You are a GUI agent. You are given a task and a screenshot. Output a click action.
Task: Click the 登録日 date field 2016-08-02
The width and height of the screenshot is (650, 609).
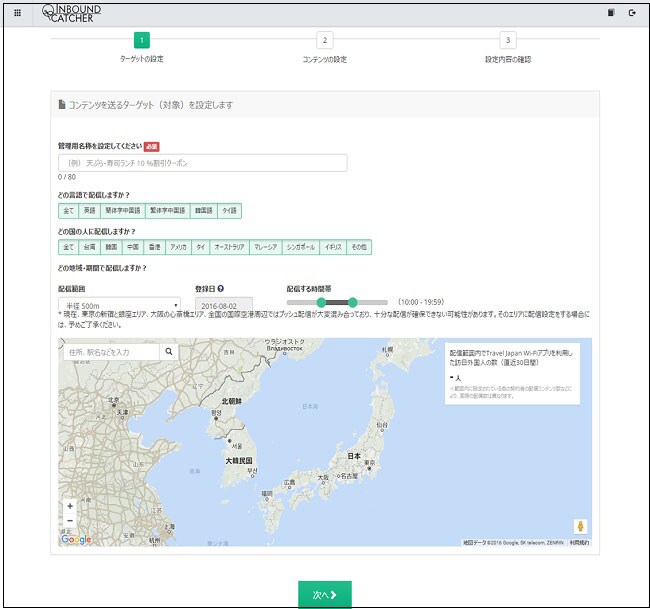224,305
